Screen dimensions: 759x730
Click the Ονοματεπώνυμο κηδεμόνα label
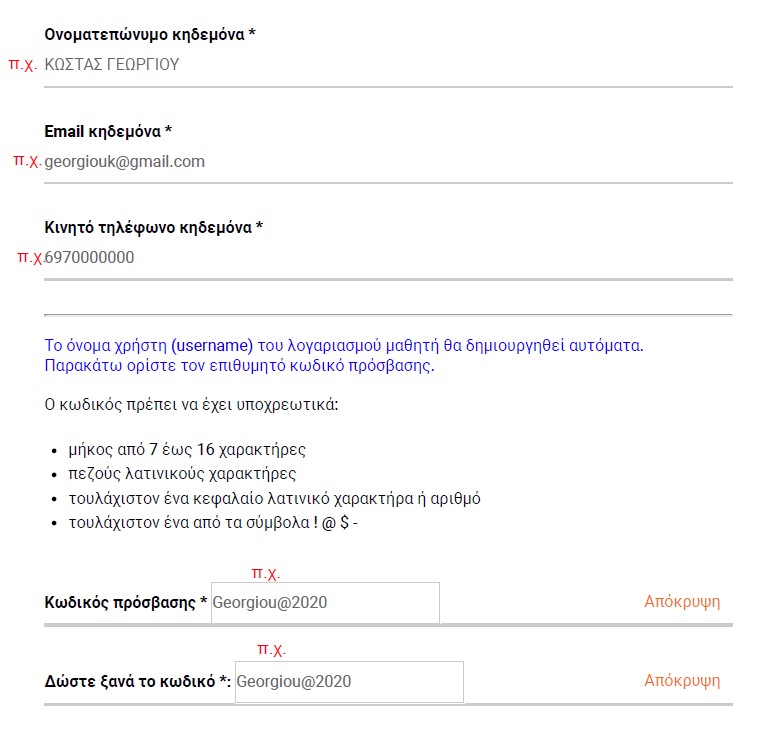coord(150,34)
